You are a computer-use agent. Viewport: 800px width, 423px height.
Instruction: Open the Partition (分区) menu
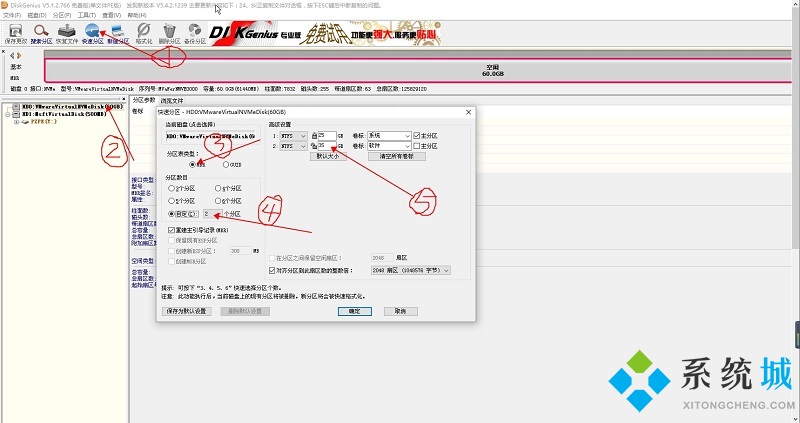click(61, 15)
